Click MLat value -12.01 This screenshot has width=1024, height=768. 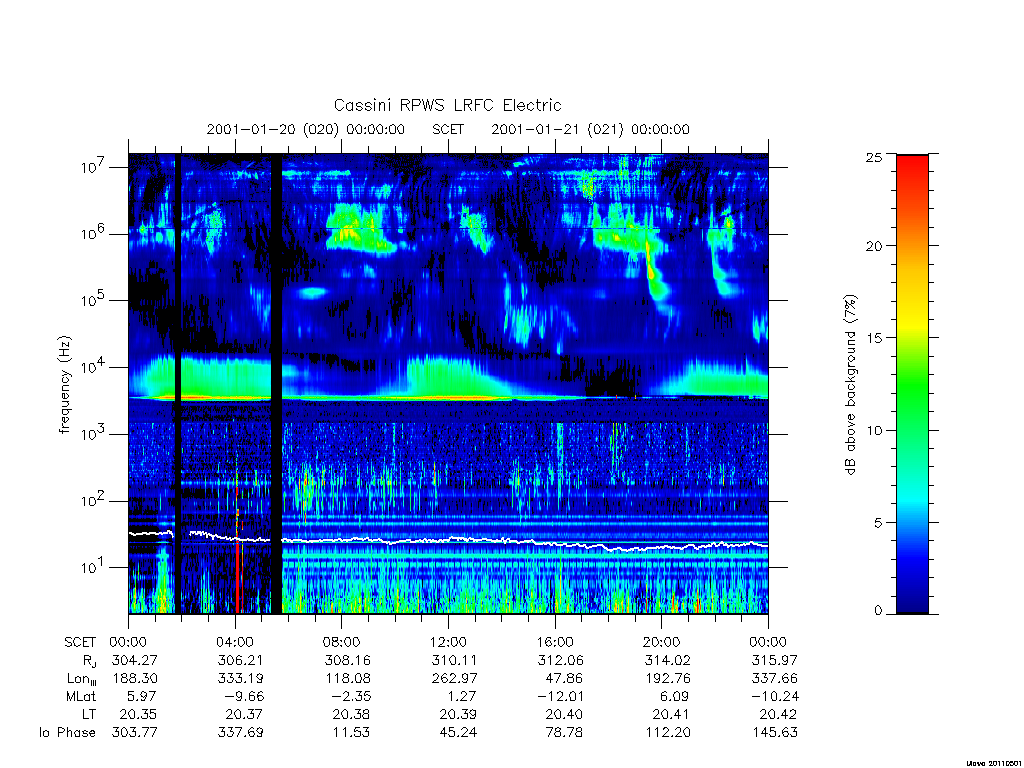pyautogui.click(x=560, y=697)
